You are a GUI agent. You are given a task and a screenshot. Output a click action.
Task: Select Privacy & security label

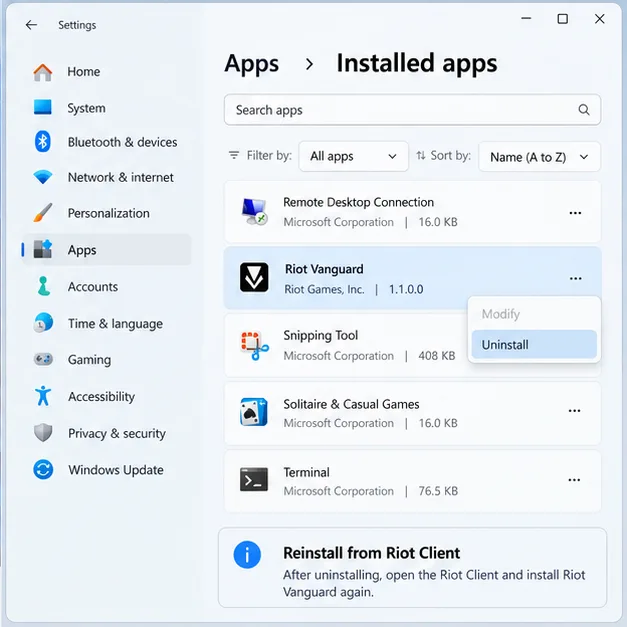pyautogui.click(x=117, y=433)
